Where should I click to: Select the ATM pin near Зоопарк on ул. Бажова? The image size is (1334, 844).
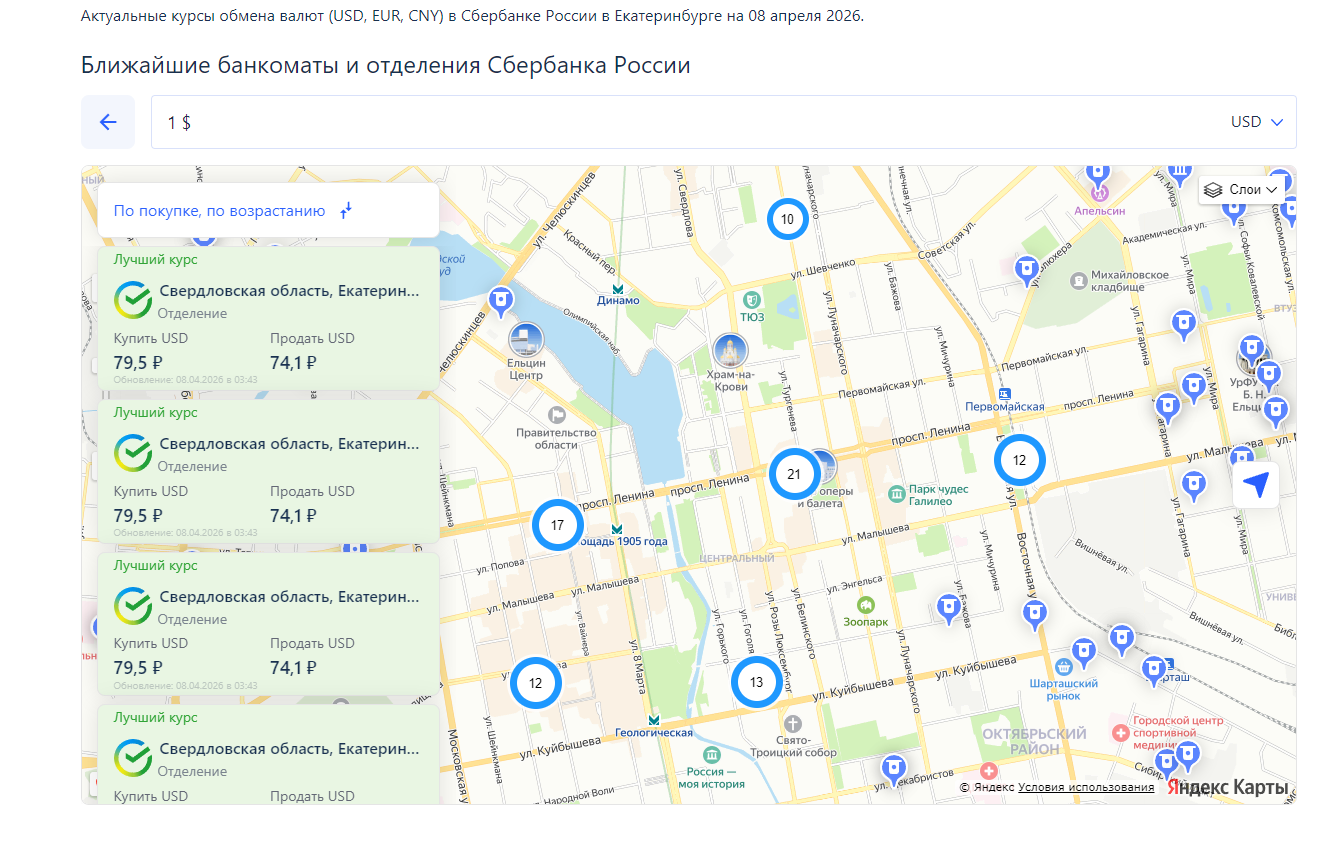pyautogui.click(x=948, y=607)
